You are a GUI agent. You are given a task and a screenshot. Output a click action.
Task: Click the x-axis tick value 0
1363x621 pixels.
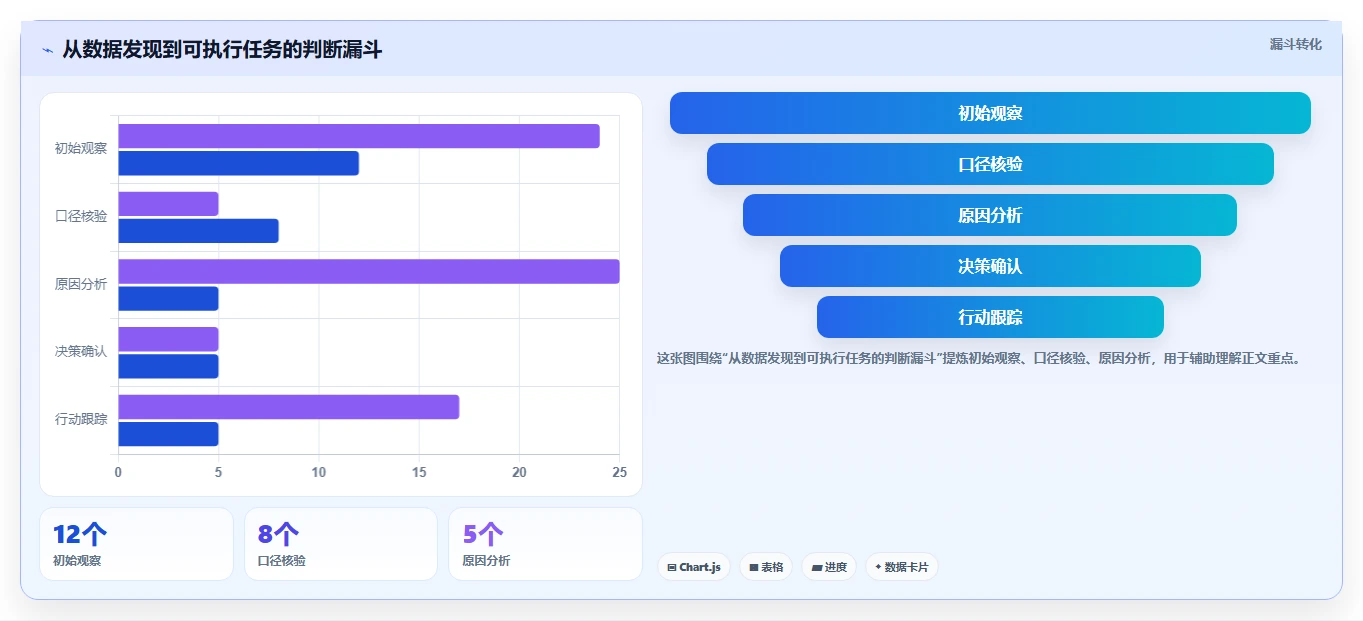point(118,472)
